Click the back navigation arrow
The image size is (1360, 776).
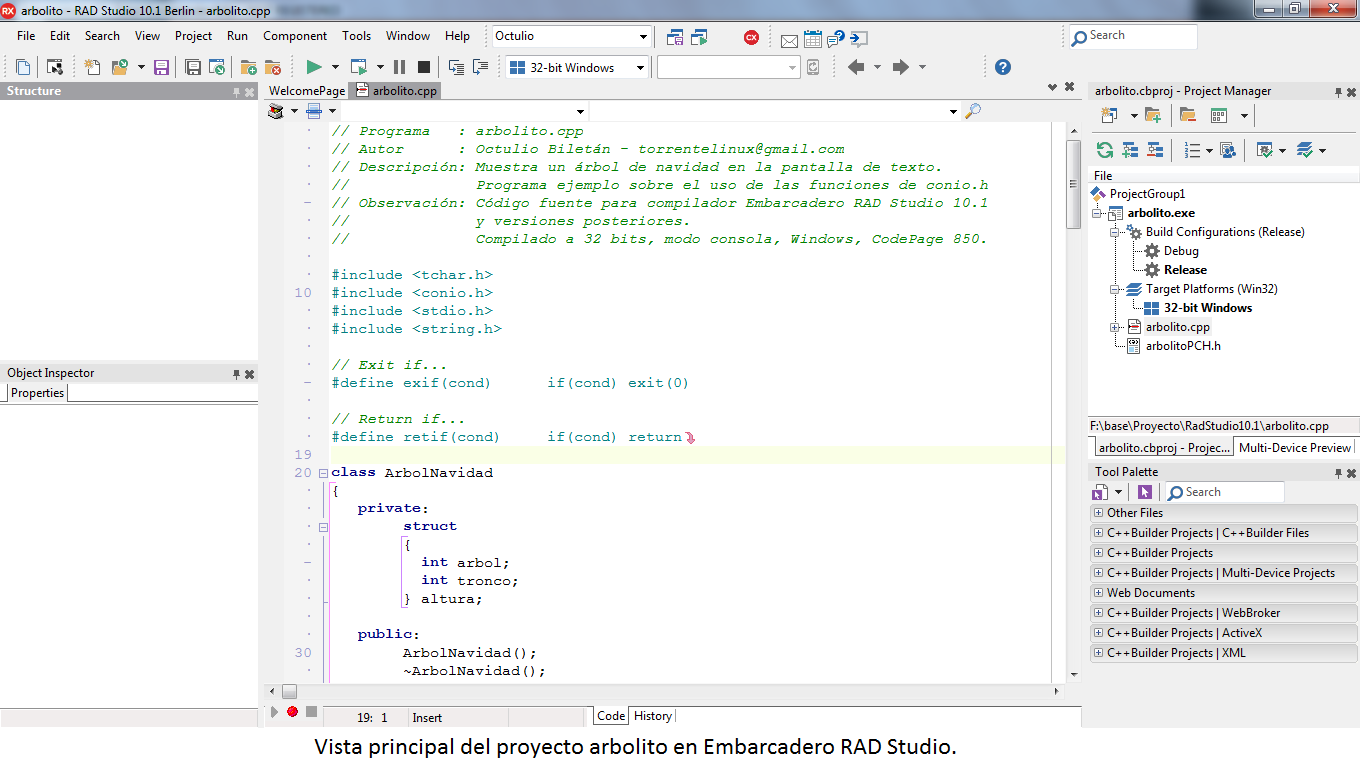coord(856,67)
